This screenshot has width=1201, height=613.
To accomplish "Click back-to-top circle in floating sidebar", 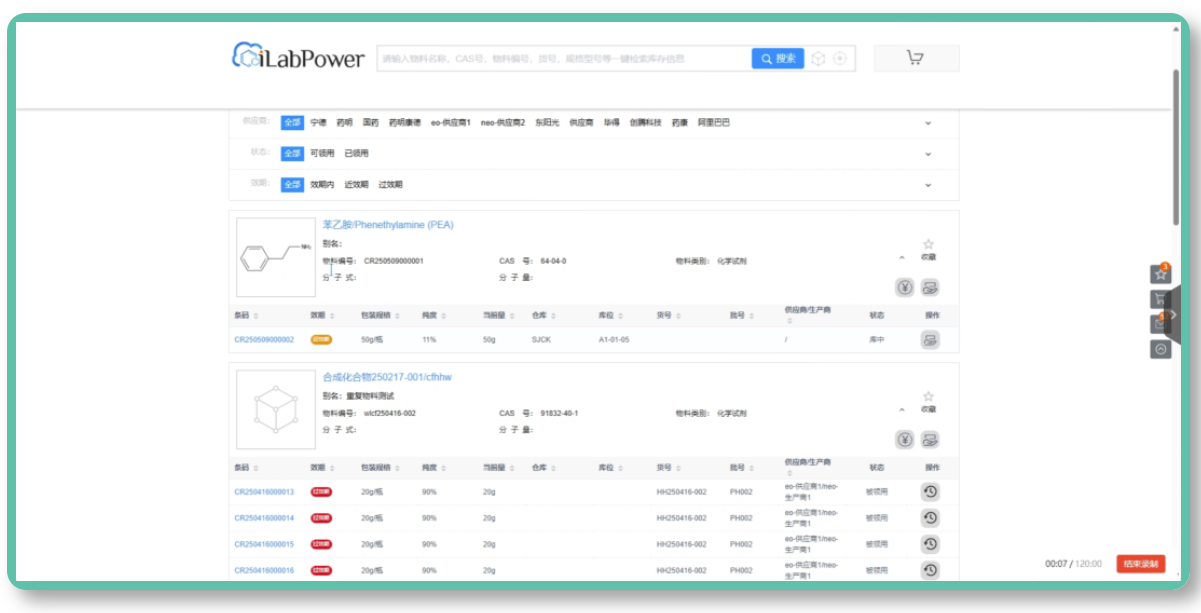I will [x=1160, y=349].
